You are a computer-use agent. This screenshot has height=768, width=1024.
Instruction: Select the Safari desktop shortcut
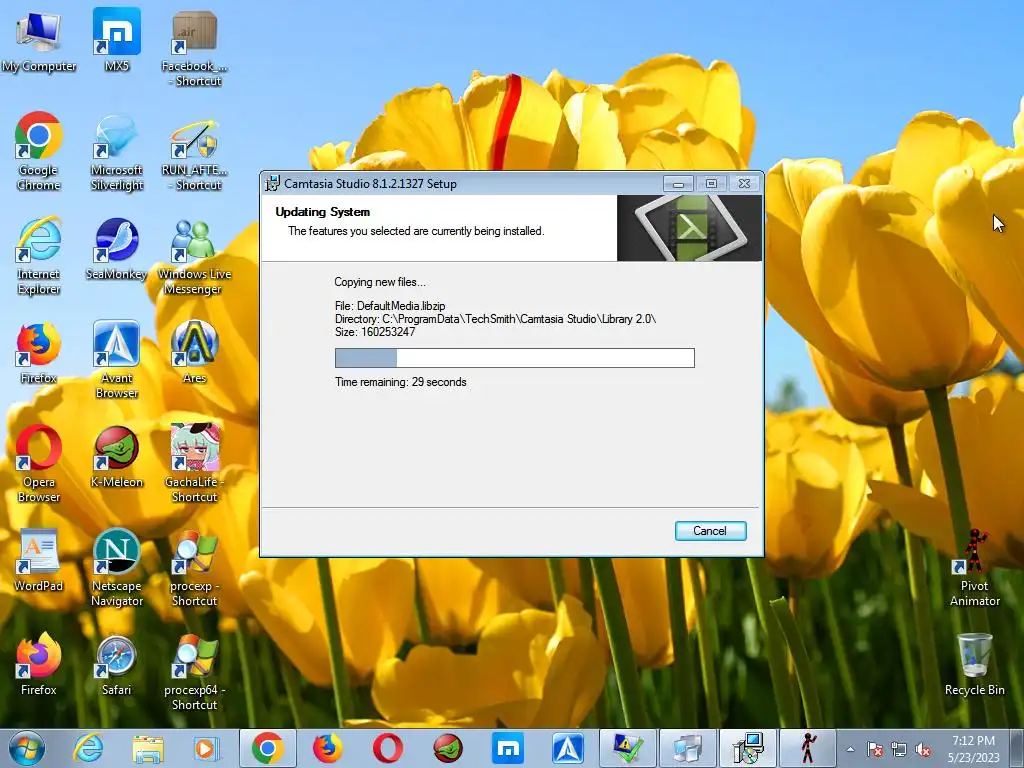point(116,665)
